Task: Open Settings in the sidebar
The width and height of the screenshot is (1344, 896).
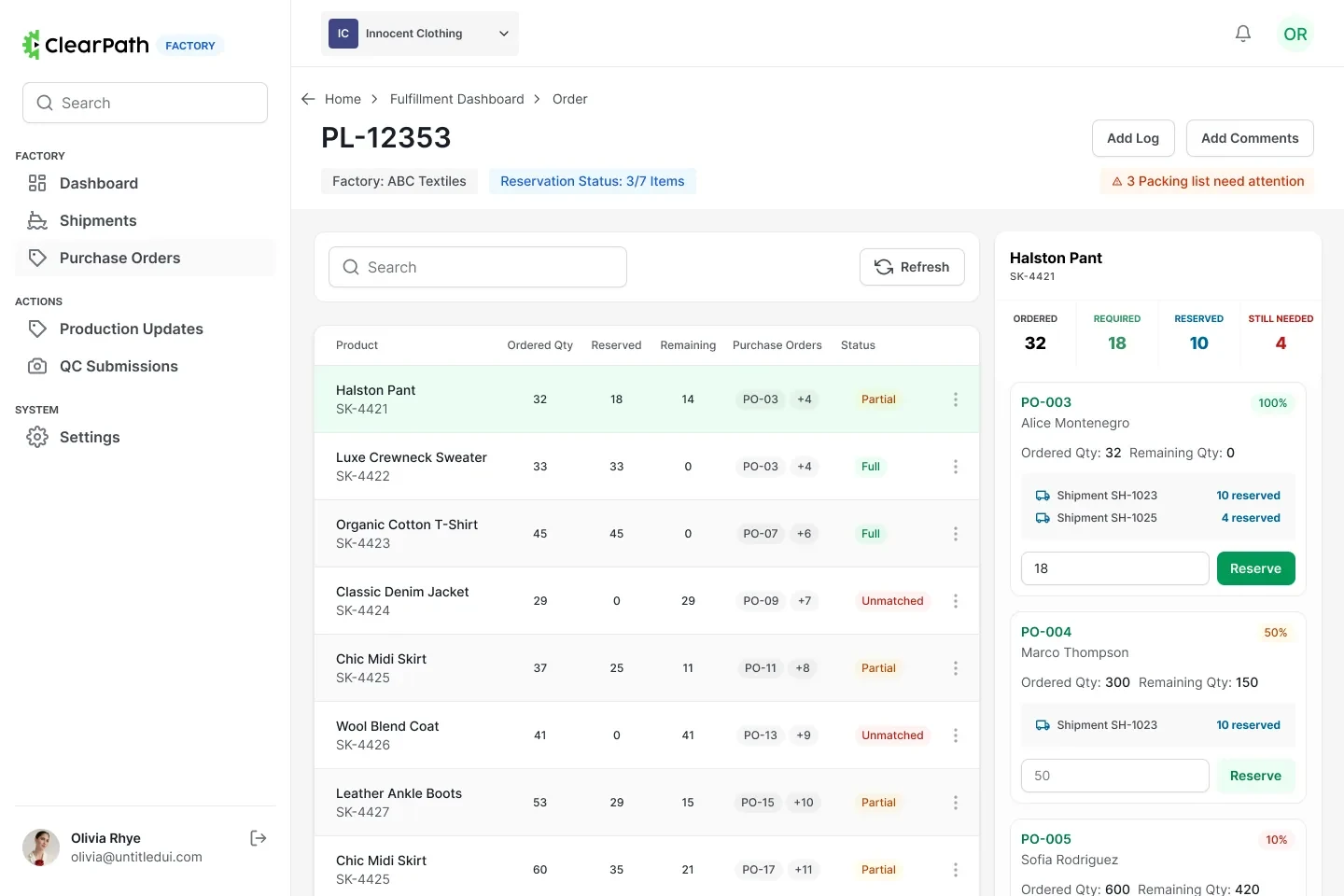Action: [145, 437]
